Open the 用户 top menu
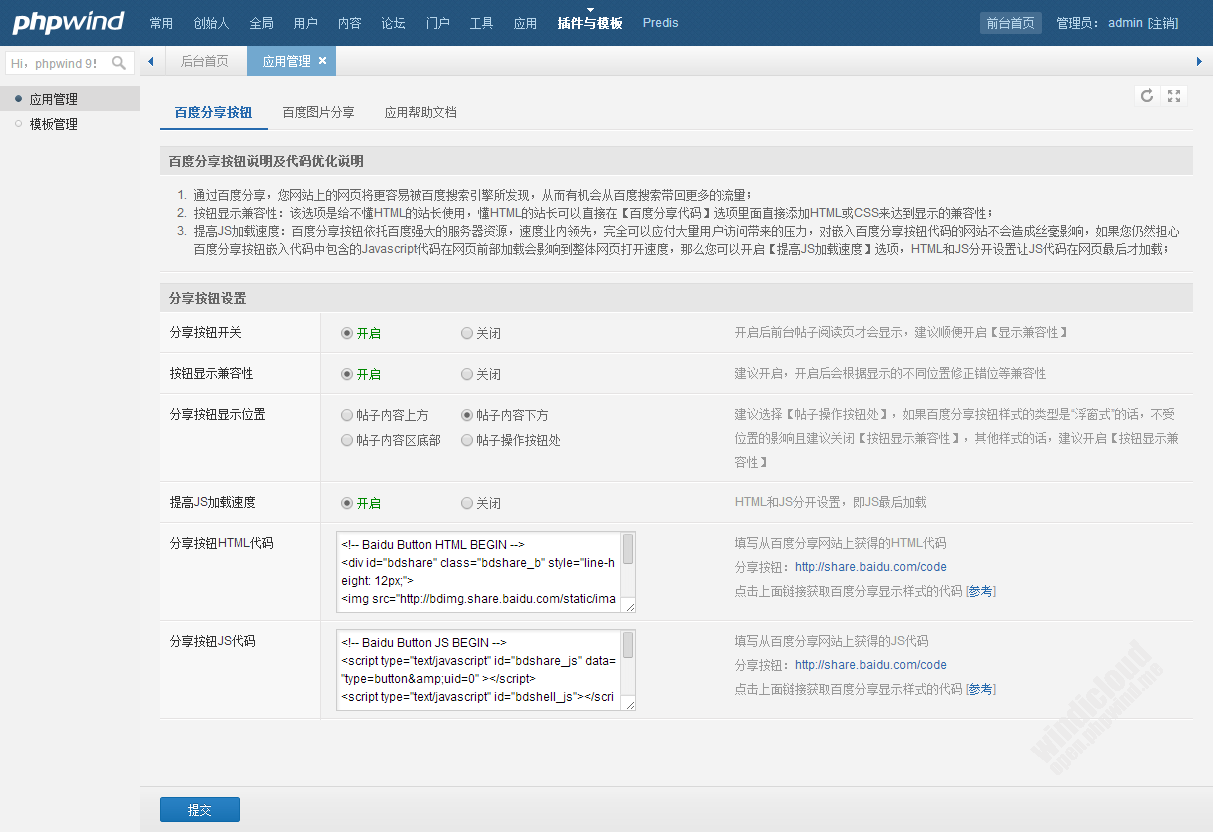The image size is (1213, 832). [306, 23]
